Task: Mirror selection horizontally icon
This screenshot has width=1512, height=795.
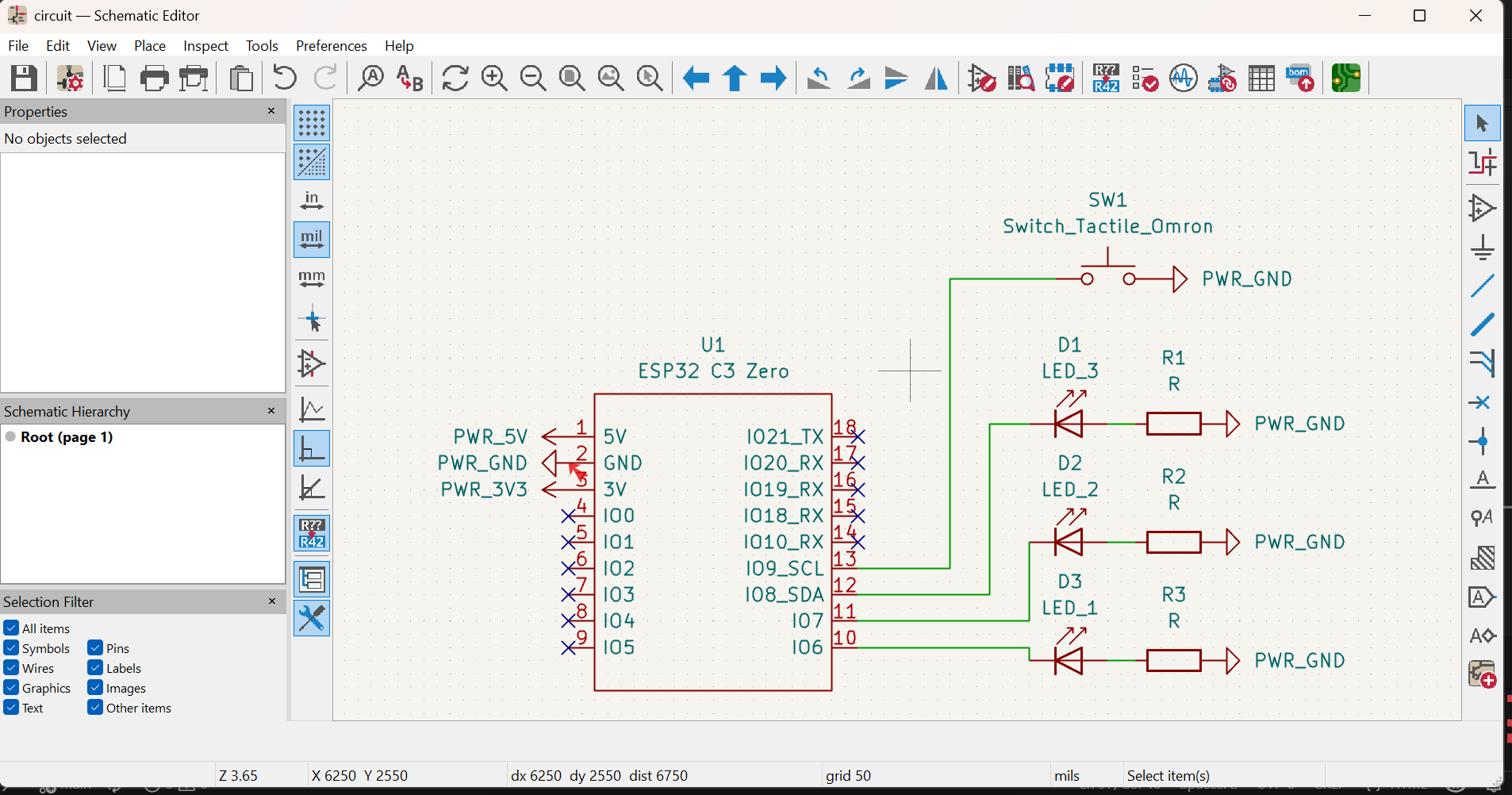Action: tap(936, 79)
